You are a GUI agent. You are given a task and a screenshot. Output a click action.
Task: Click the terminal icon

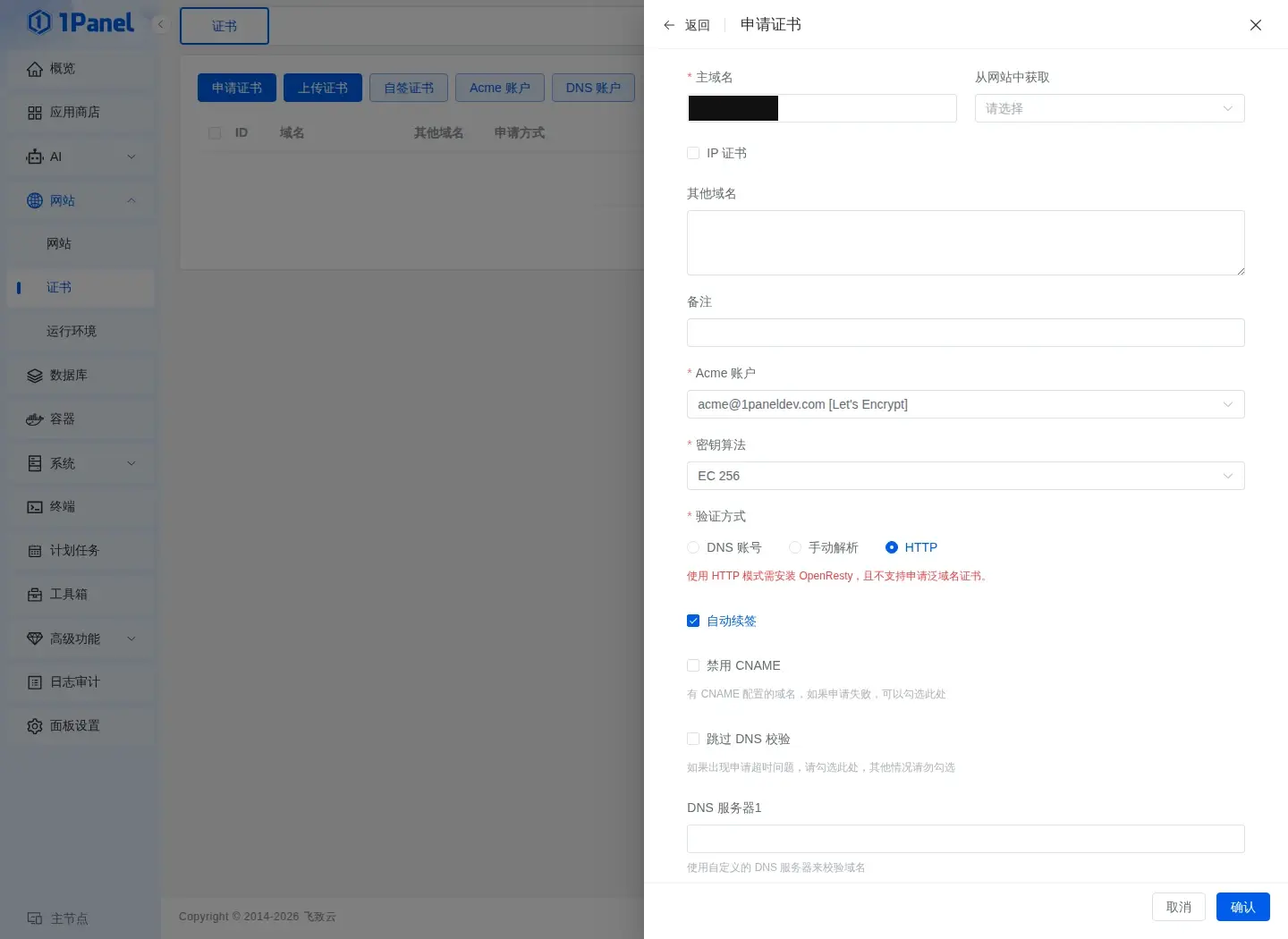[x=35, y=507]
